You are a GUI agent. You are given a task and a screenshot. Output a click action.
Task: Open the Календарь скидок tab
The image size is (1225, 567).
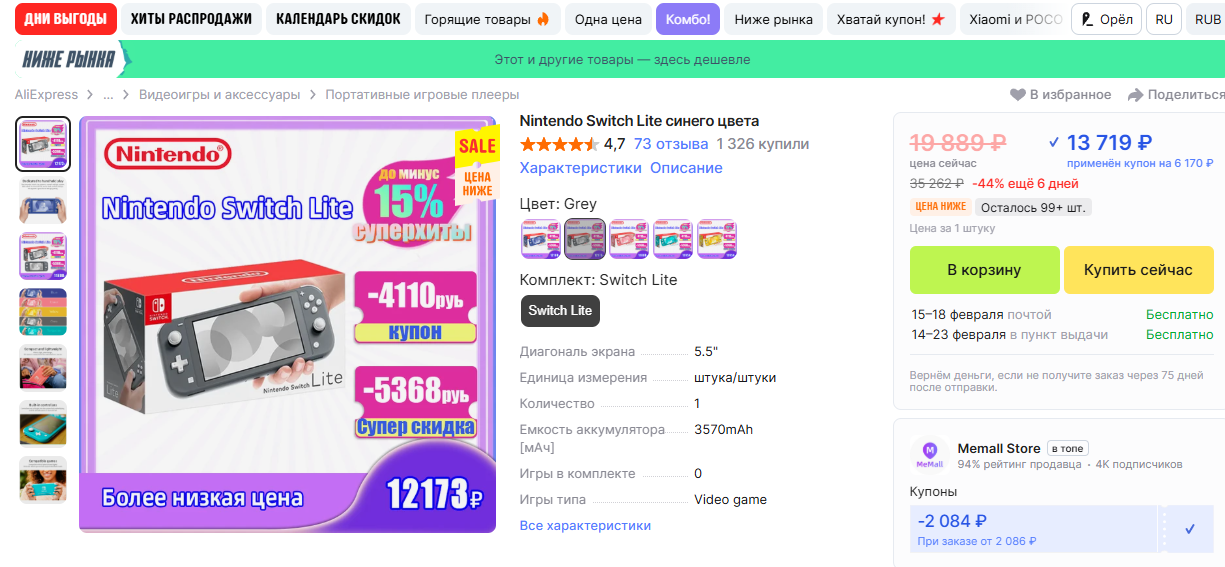[338, 19]
